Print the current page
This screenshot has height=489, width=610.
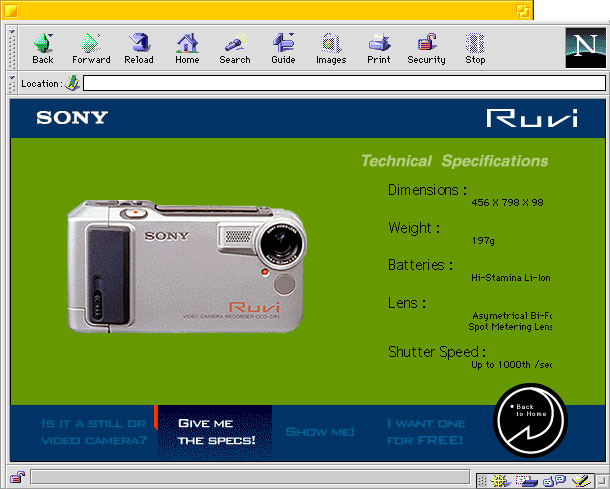coord(379,49)
